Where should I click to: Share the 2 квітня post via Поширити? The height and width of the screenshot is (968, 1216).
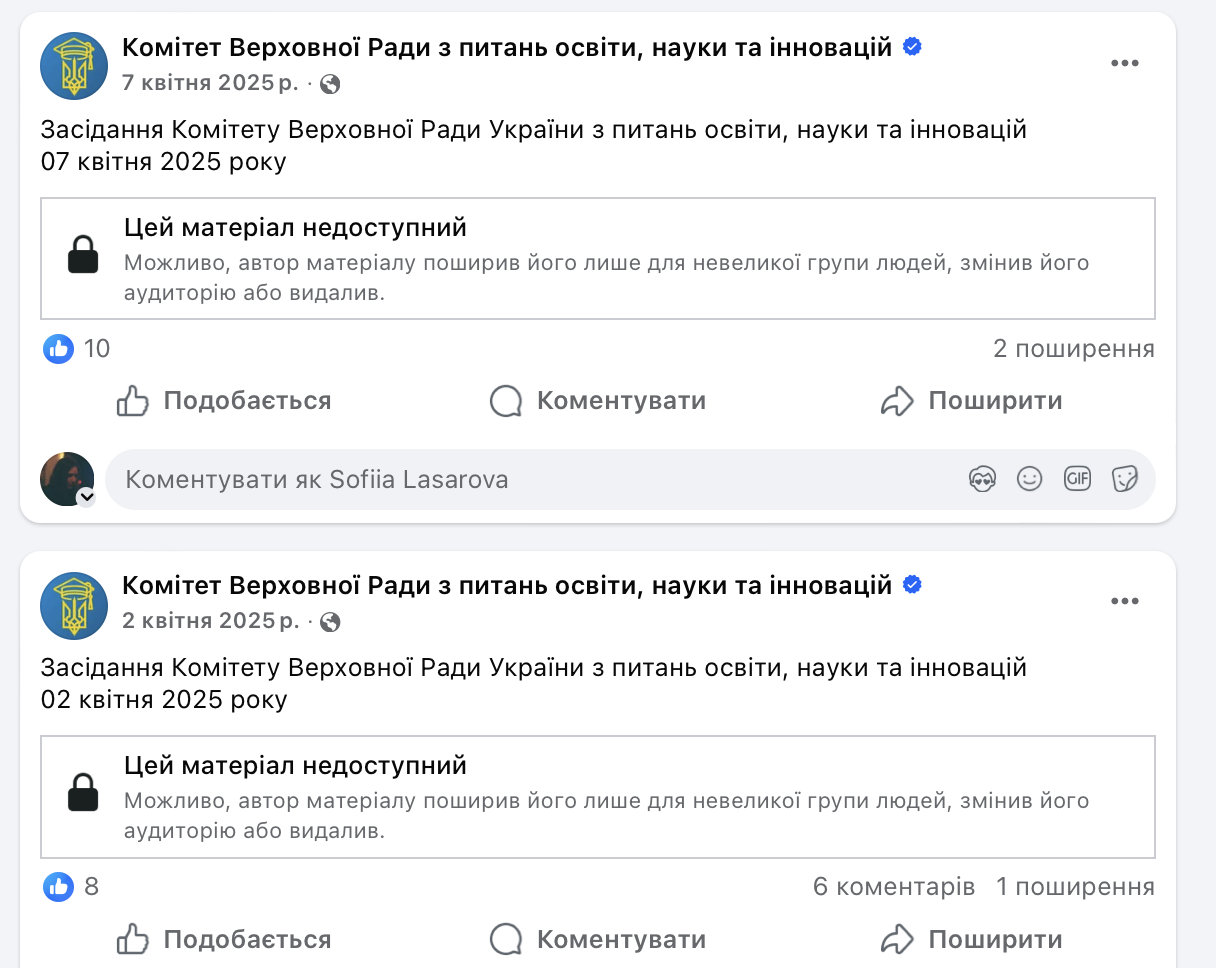(971, 940)
